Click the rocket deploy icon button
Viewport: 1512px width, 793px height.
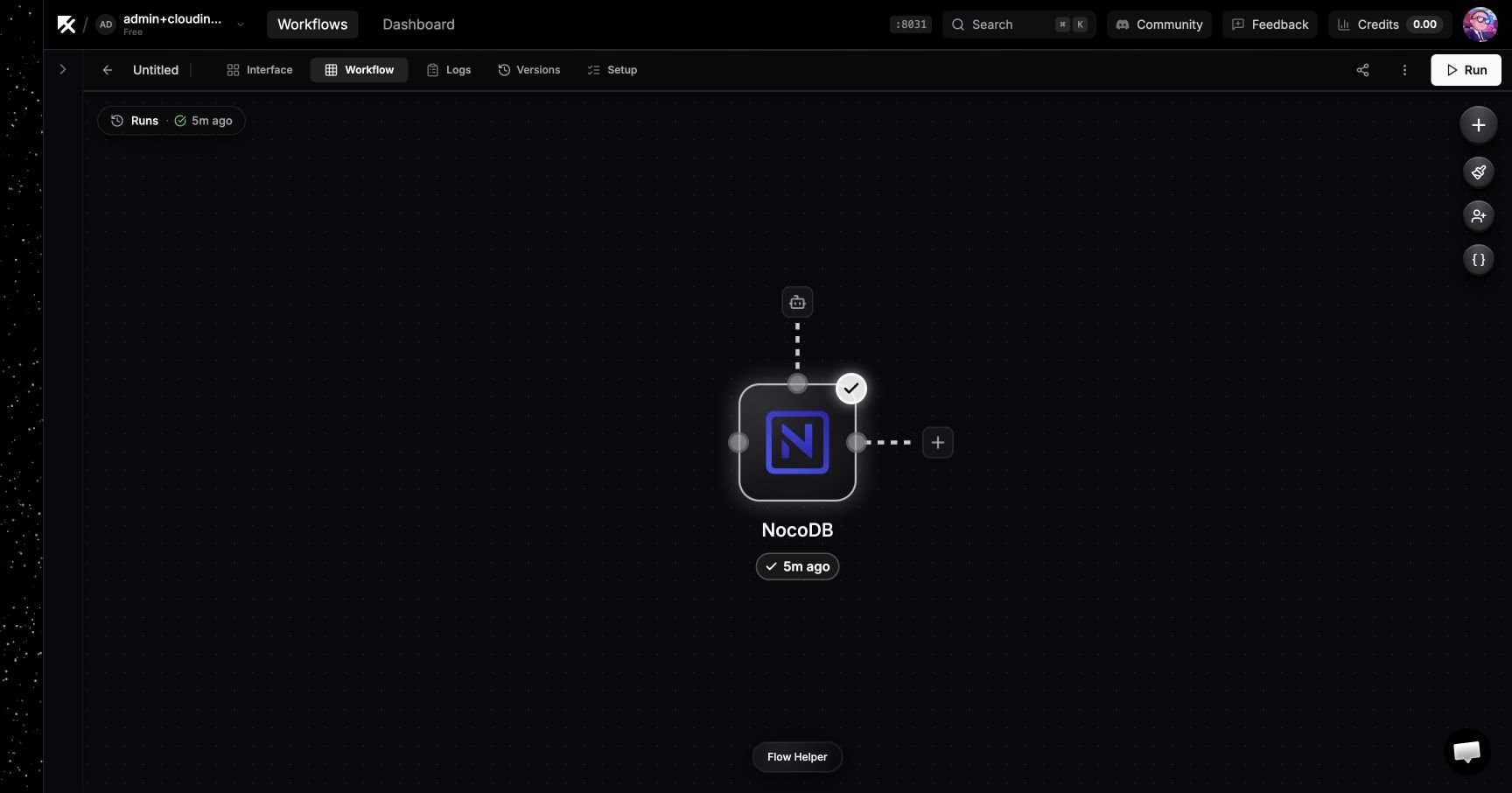click(x=1478, y=172)
